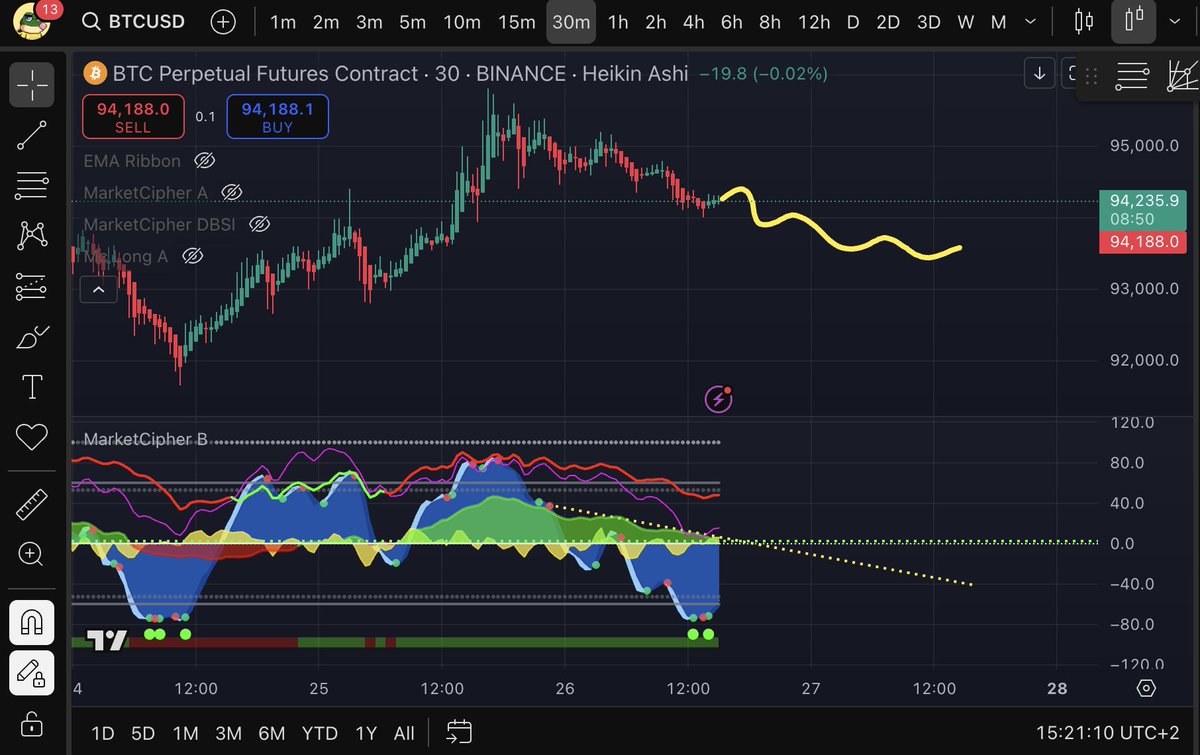Select the trend line drawing tool
Image resolution: width=1200 pixels, height=755 pixels.
[32, 134]
